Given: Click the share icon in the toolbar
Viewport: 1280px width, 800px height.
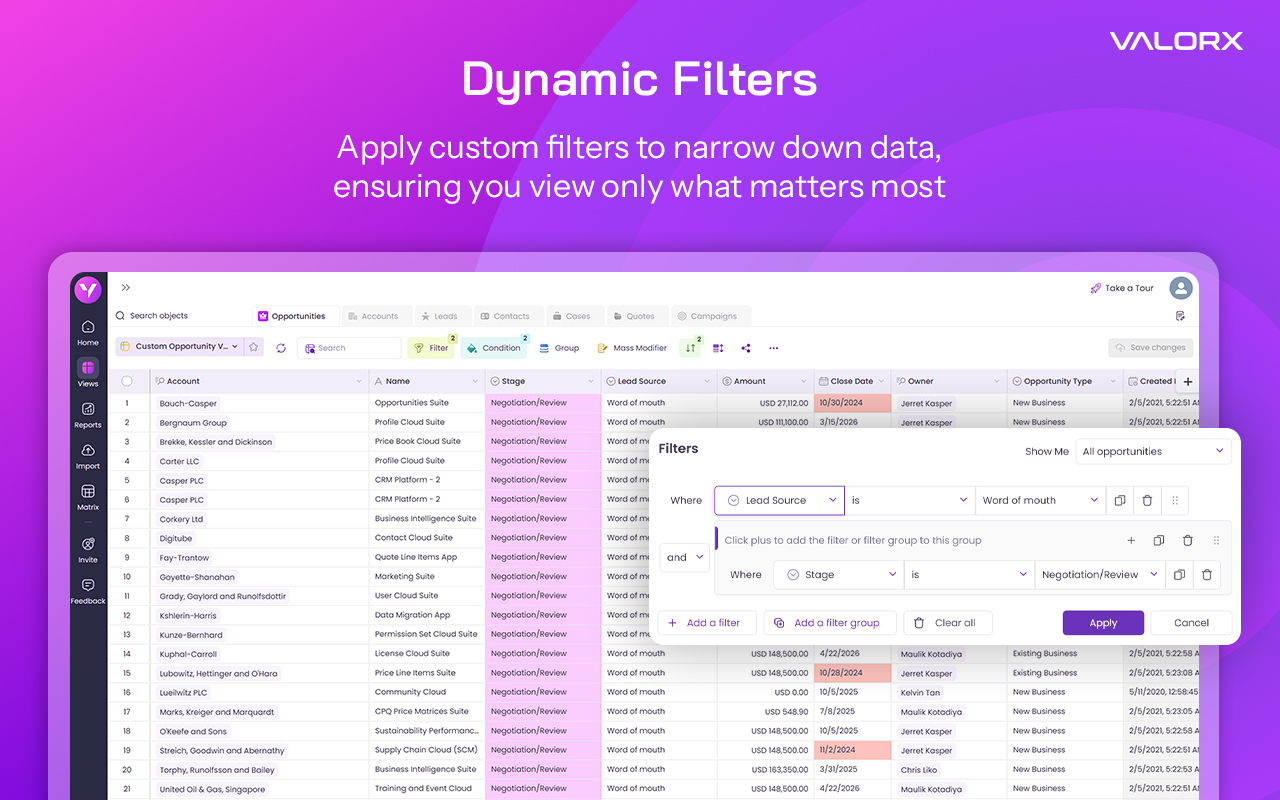Looking at the screenshot, I should (745, 347).
